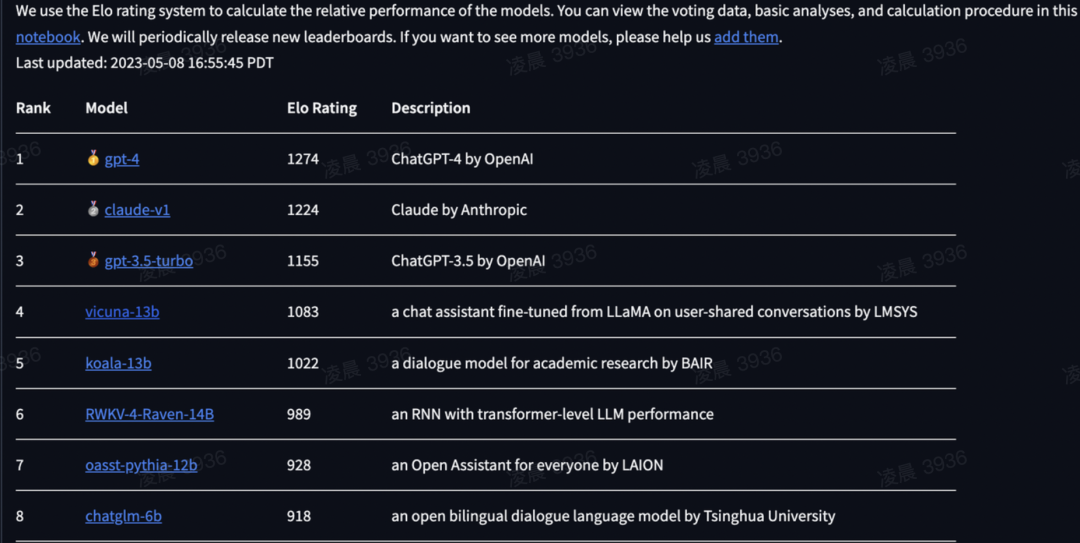This screenshot has width=1080, height=543.
Task: Open the chatglm-6b model link
Action: click(123, 516)
